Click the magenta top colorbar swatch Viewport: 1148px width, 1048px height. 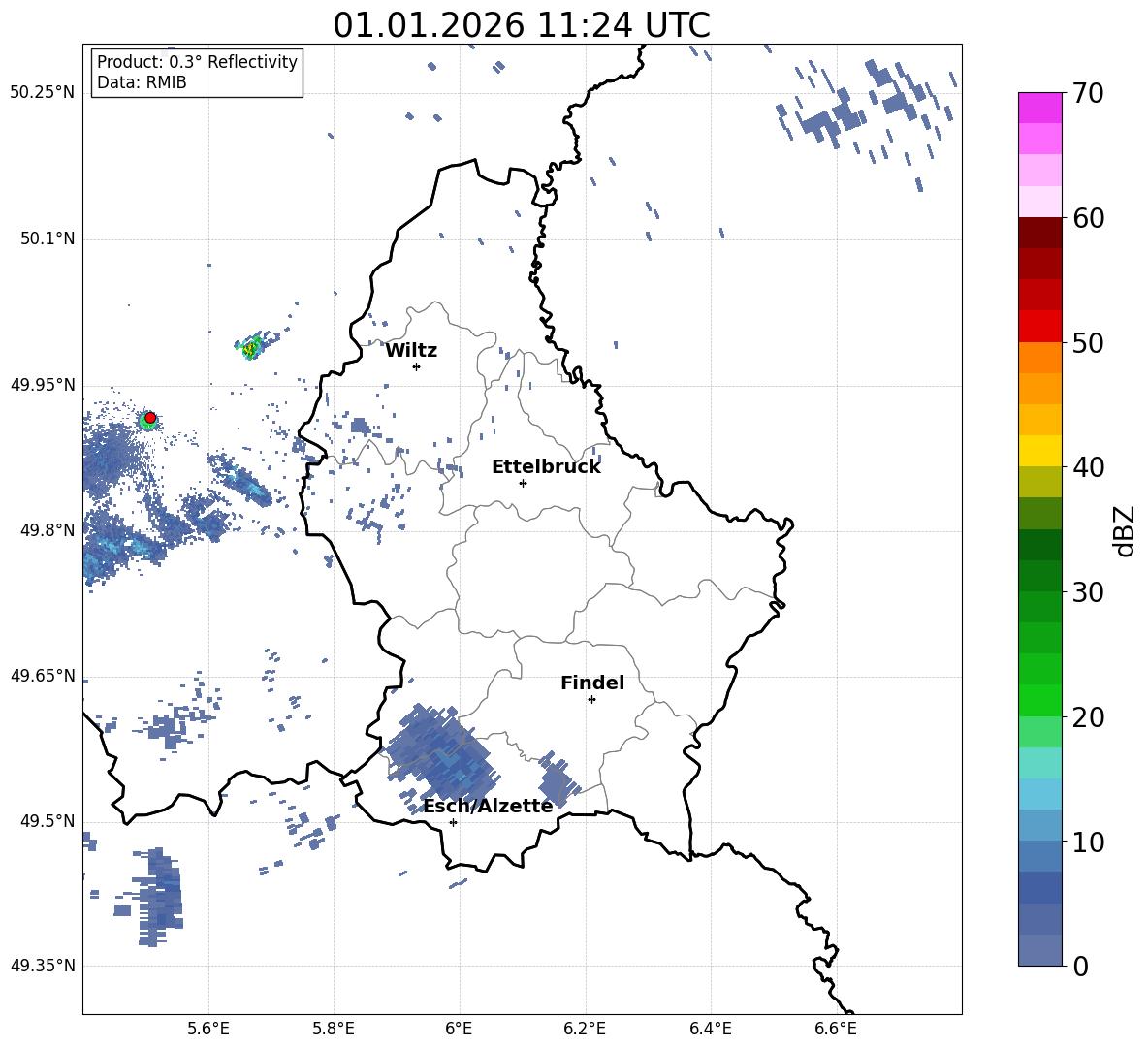coord(1039,108)
